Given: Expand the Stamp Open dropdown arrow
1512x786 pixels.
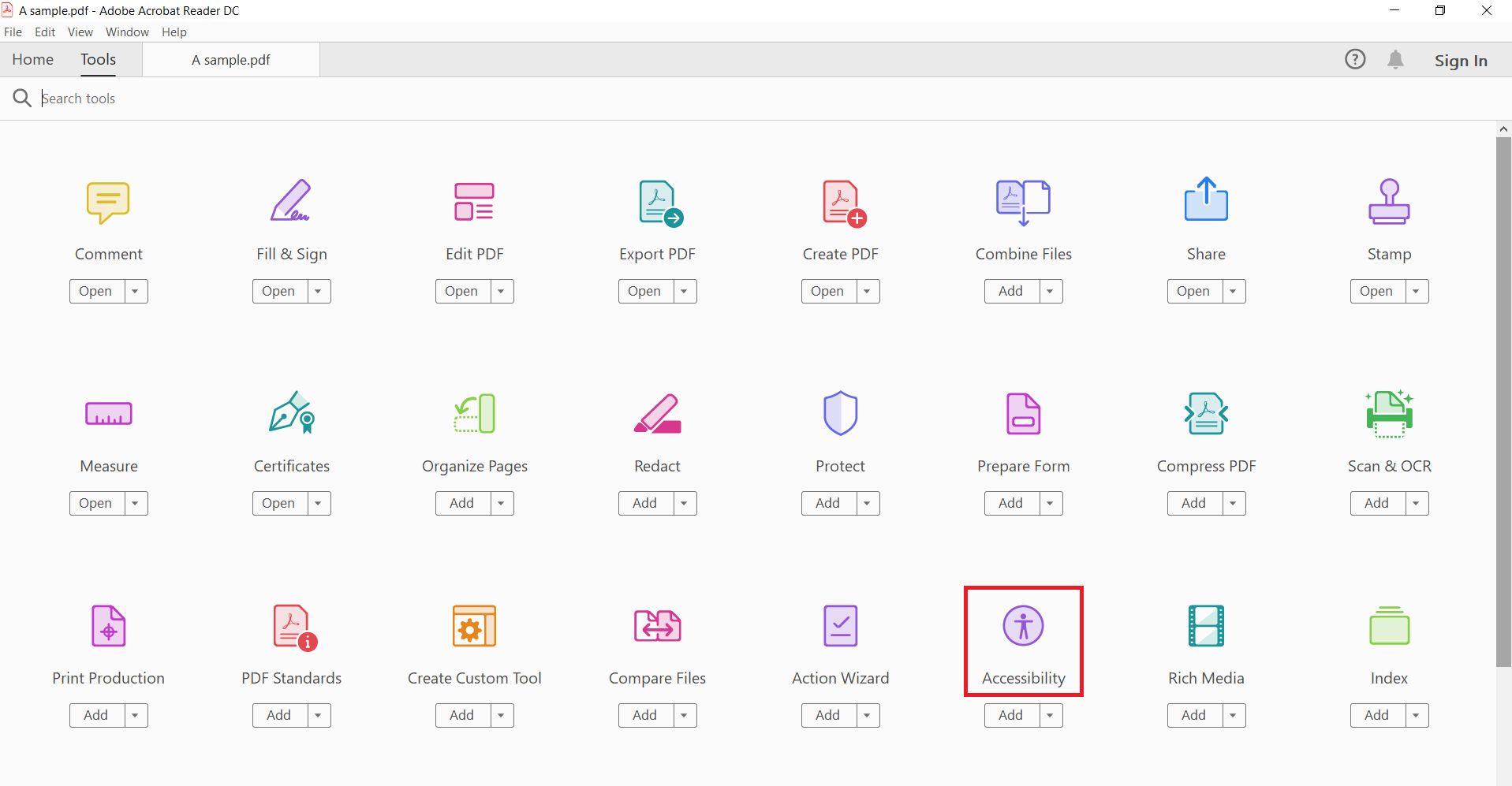Looking at the screenshot, I should 1417,291.
